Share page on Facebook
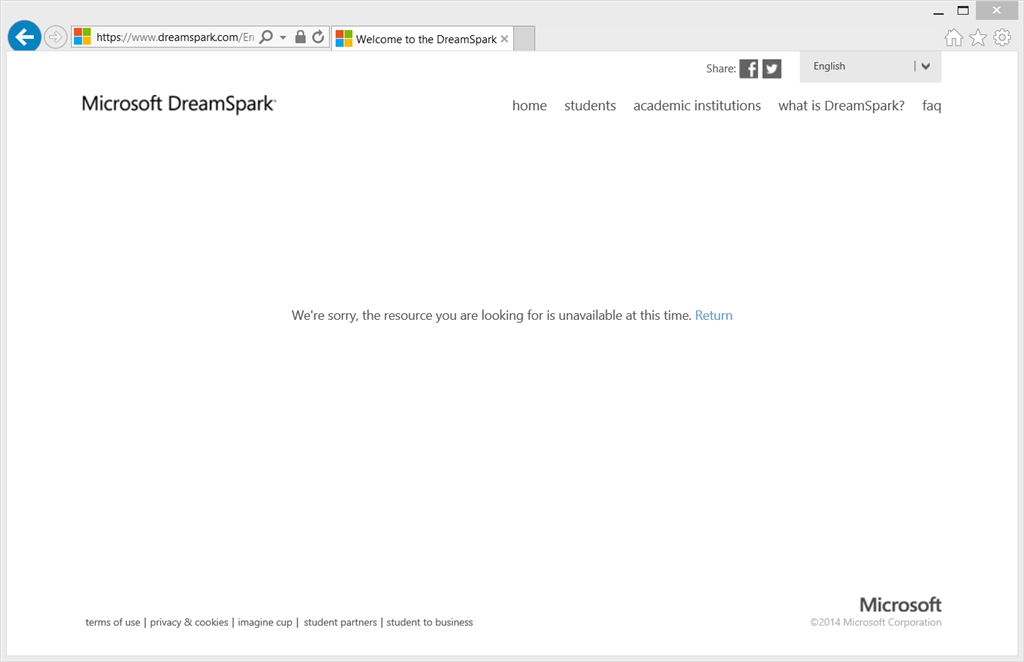 tap(748, 69)
